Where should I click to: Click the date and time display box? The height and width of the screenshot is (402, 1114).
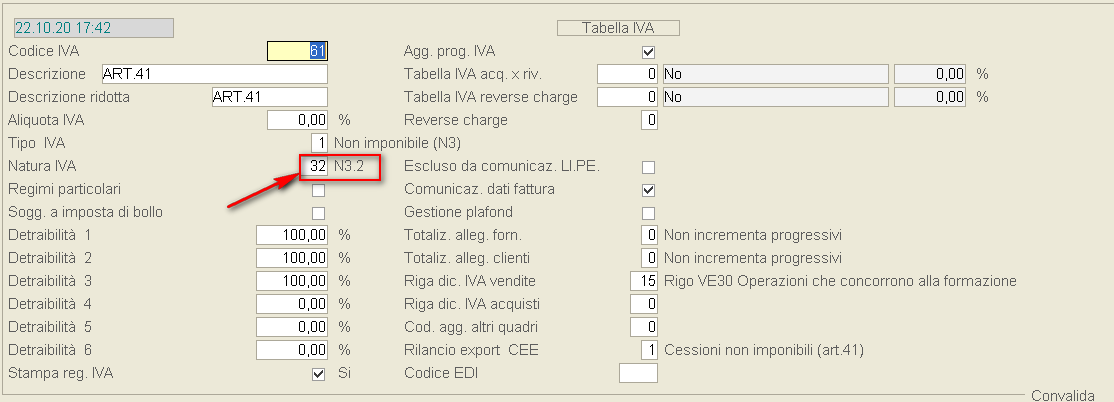[93, 28]
